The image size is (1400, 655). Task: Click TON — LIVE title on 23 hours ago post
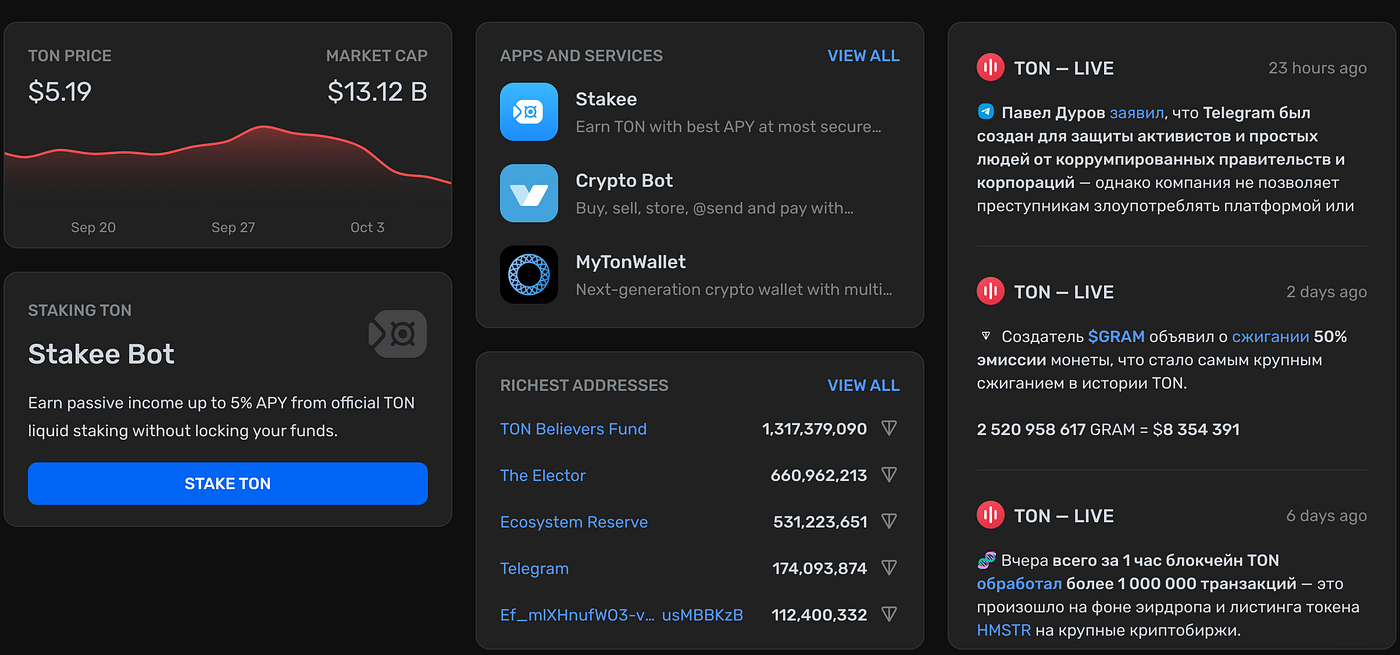(x=1064, y=68)
